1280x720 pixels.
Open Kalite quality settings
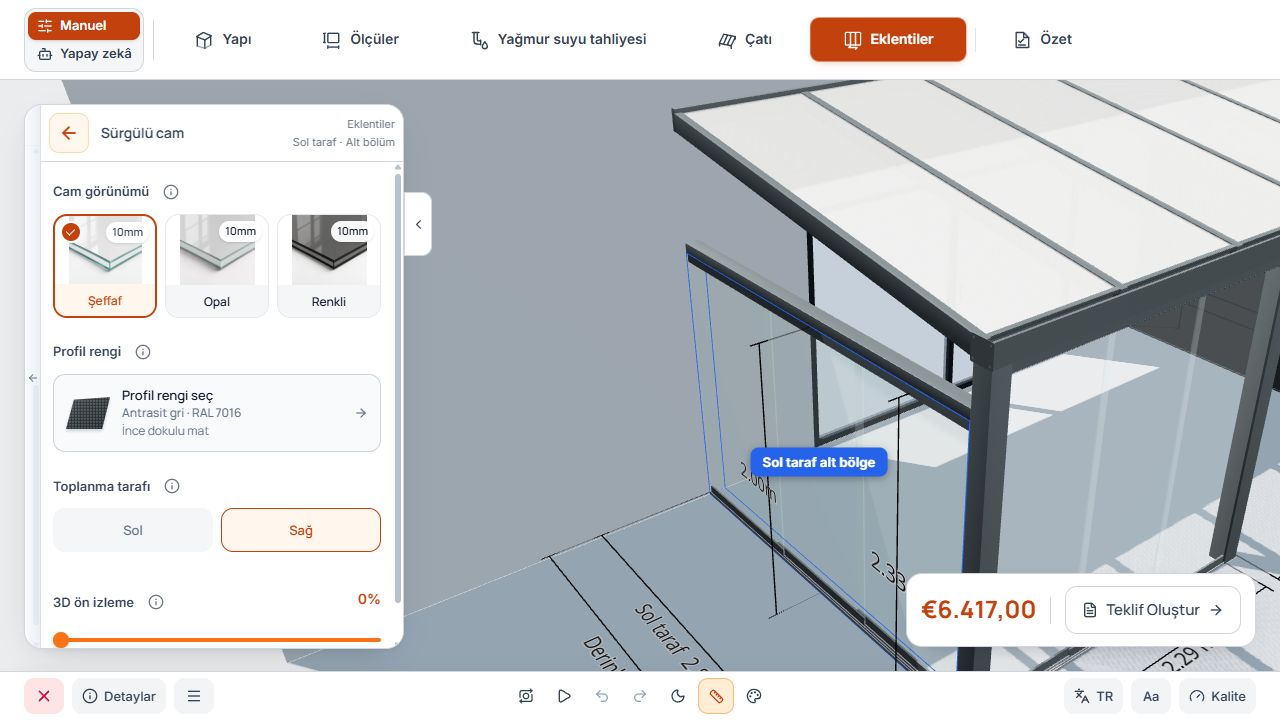(1217, 696)
